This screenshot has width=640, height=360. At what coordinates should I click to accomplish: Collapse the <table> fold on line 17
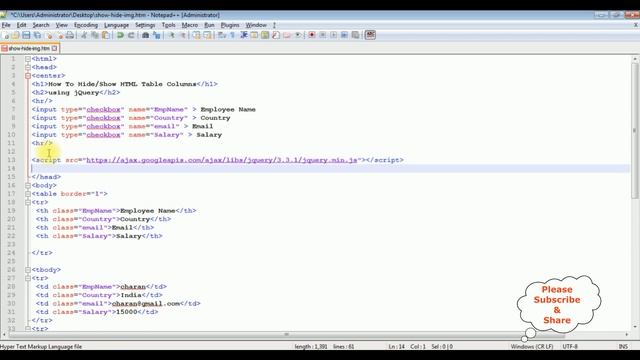point(28,194)
